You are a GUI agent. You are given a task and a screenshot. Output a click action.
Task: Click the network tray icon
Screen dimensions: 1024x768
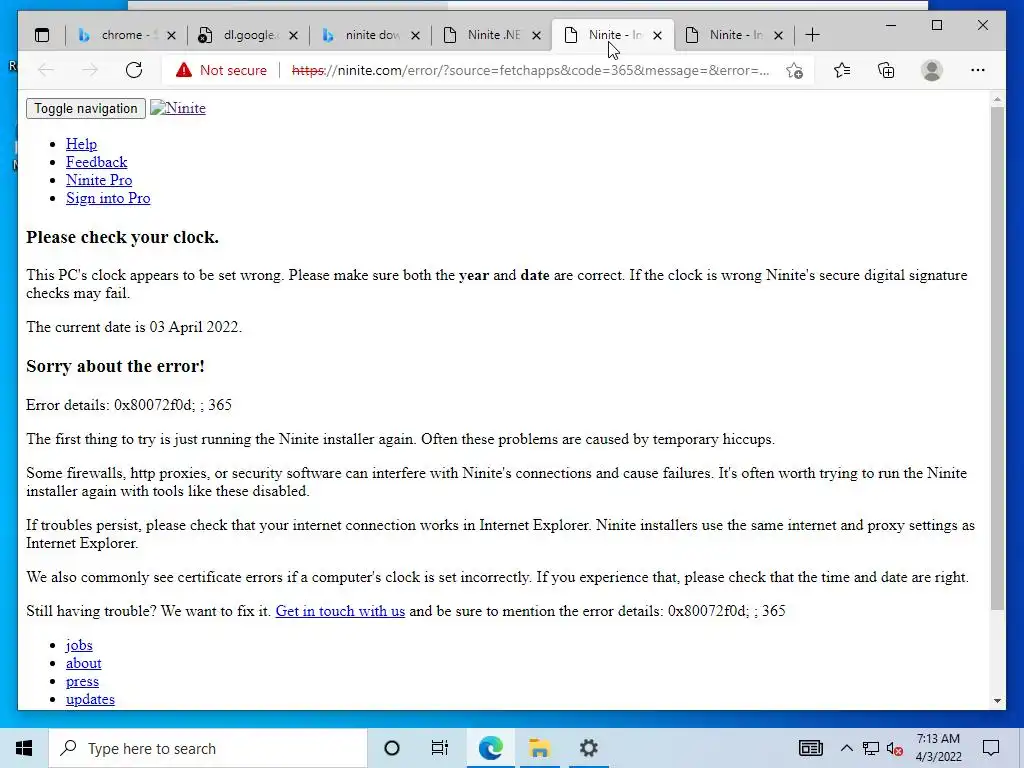[x=871, y=749]
